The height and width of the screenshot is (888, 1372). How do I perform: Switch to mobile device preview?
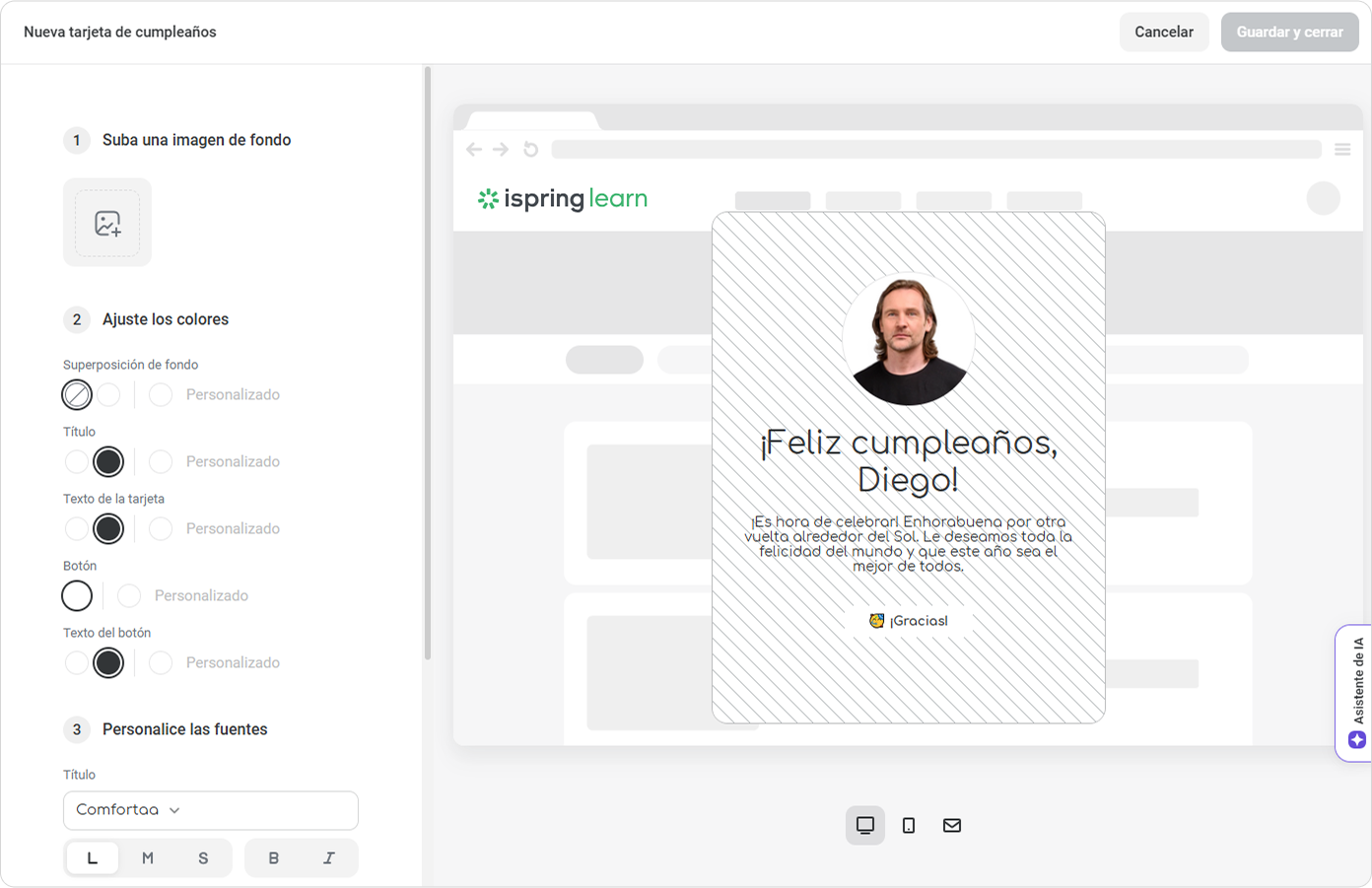click(x=909, y=825)
